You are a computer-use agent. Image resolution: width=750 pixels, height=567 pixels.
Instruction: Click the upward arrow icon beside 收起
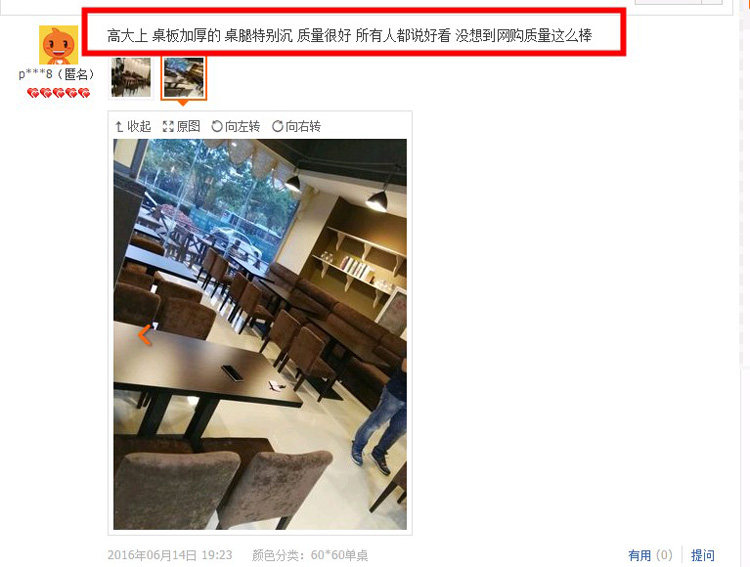point(120,126)
